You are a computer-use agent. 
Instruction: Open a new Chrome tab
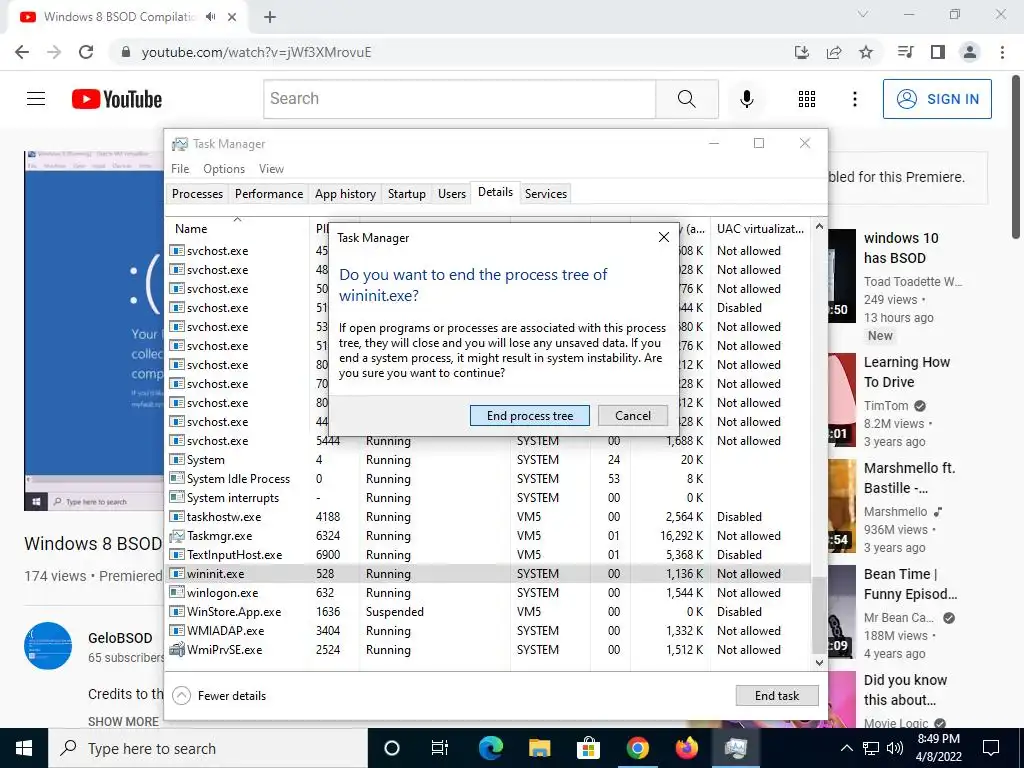(270, 17)
